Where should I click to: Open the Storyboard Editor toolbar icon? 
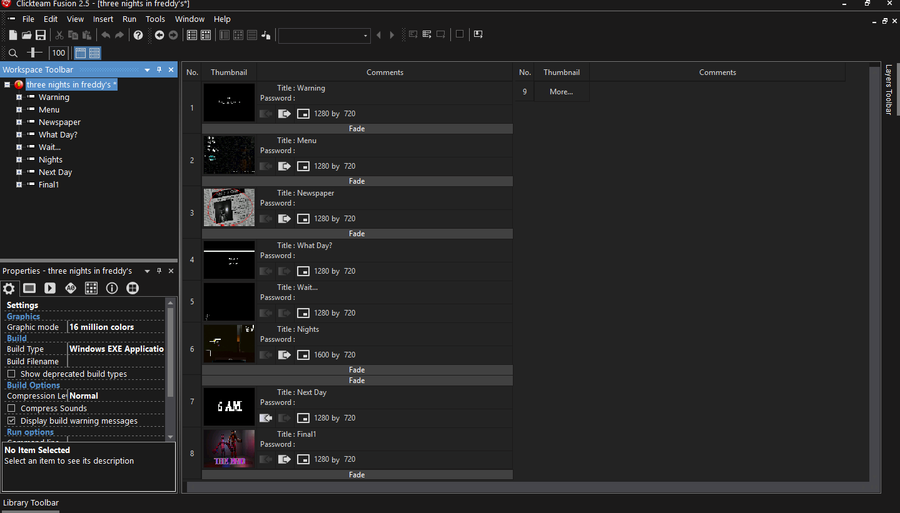[192, 35]
